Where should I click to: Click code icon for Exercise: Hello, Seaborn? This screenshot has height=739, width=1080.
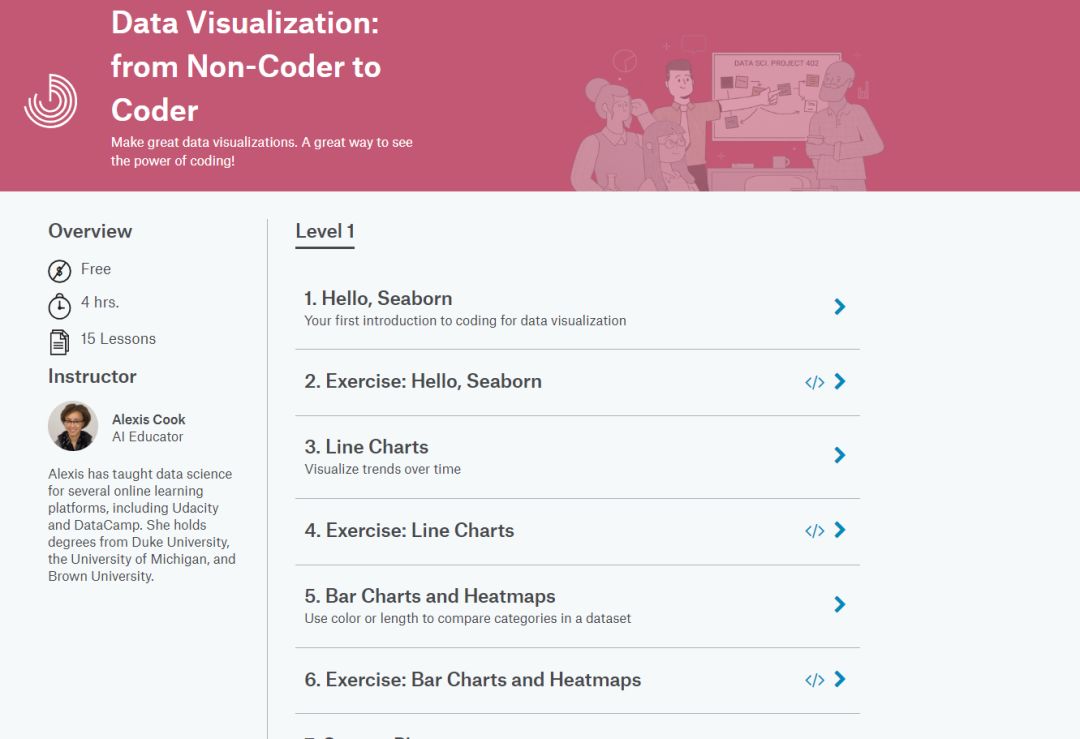(x=814, y=382)
